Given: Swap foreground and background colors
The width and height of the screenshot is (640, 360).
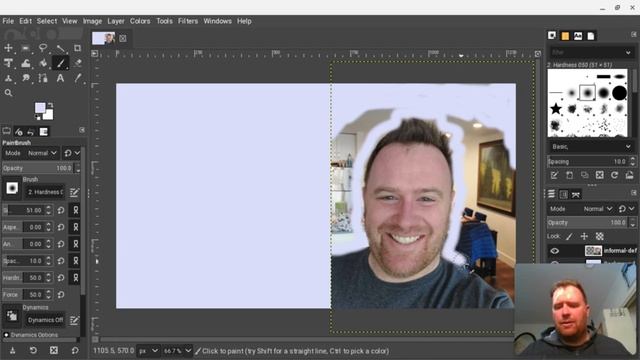Looking at the screenshot, I should pyautogui.click(x=50, y=105).
